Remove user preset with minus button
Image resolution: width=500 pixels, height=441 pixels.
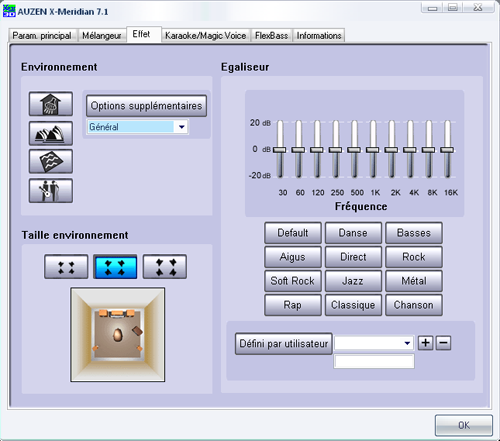click(x=444, y=343)
